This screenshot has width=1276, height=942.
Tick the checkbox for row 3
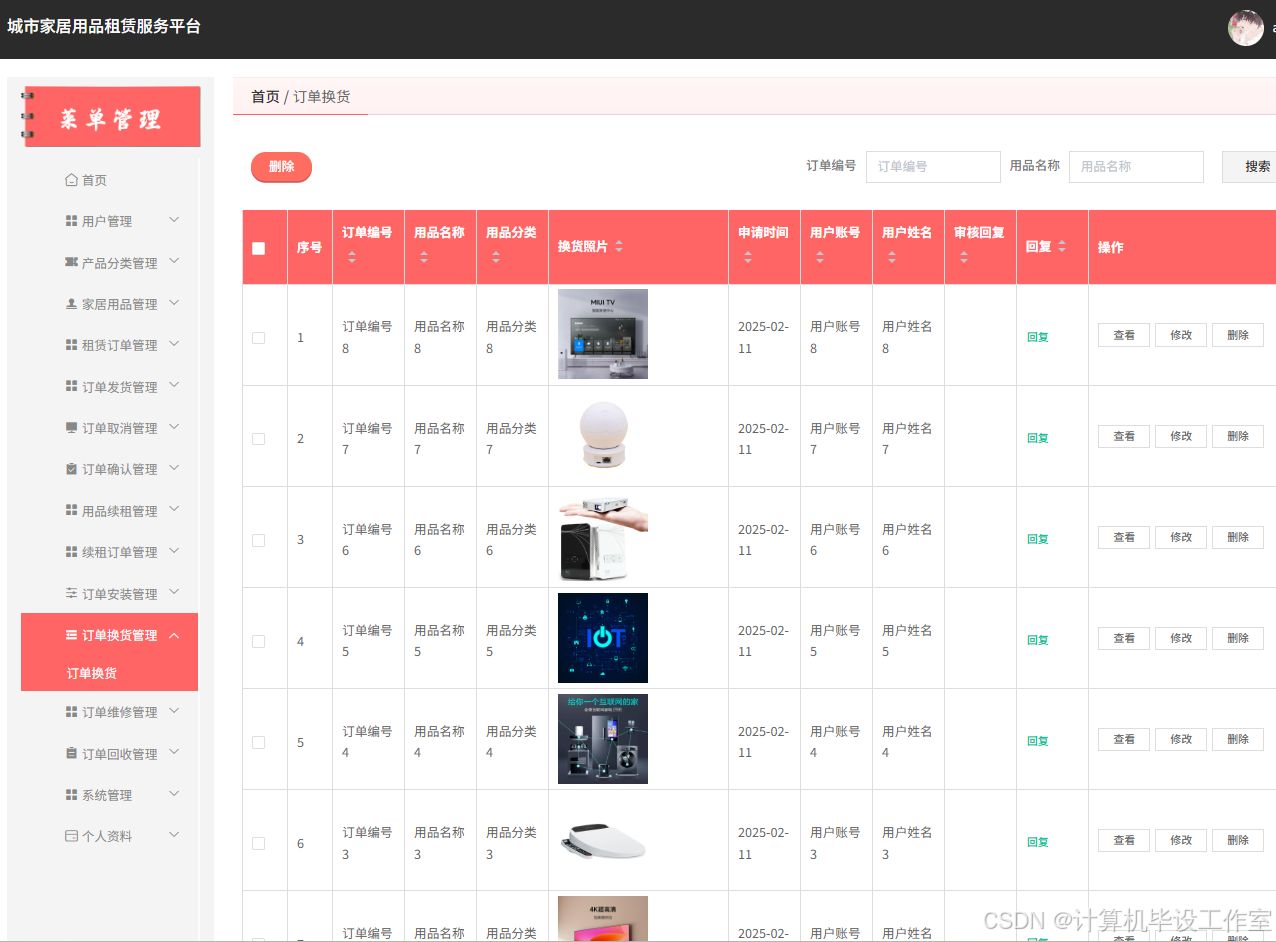[258, 540]
